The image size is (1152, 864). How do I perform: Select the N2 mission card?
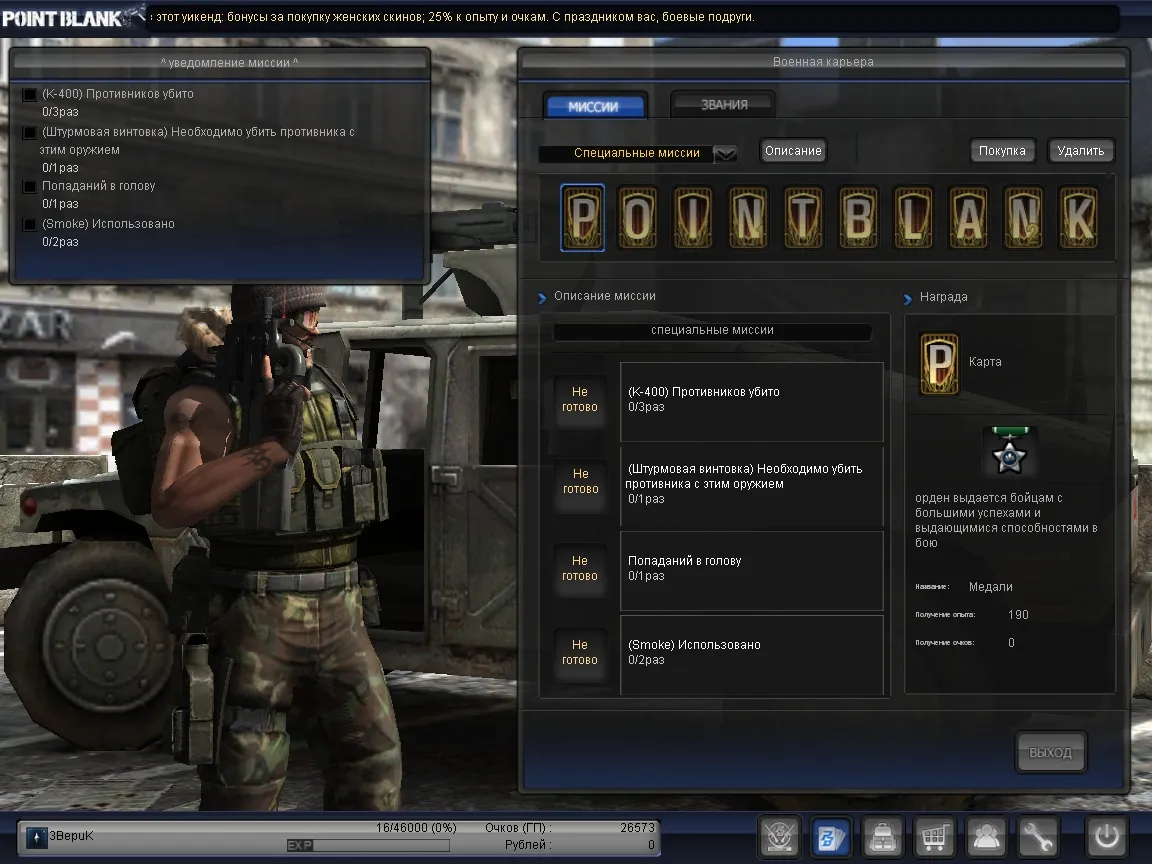click(1023, 217)
